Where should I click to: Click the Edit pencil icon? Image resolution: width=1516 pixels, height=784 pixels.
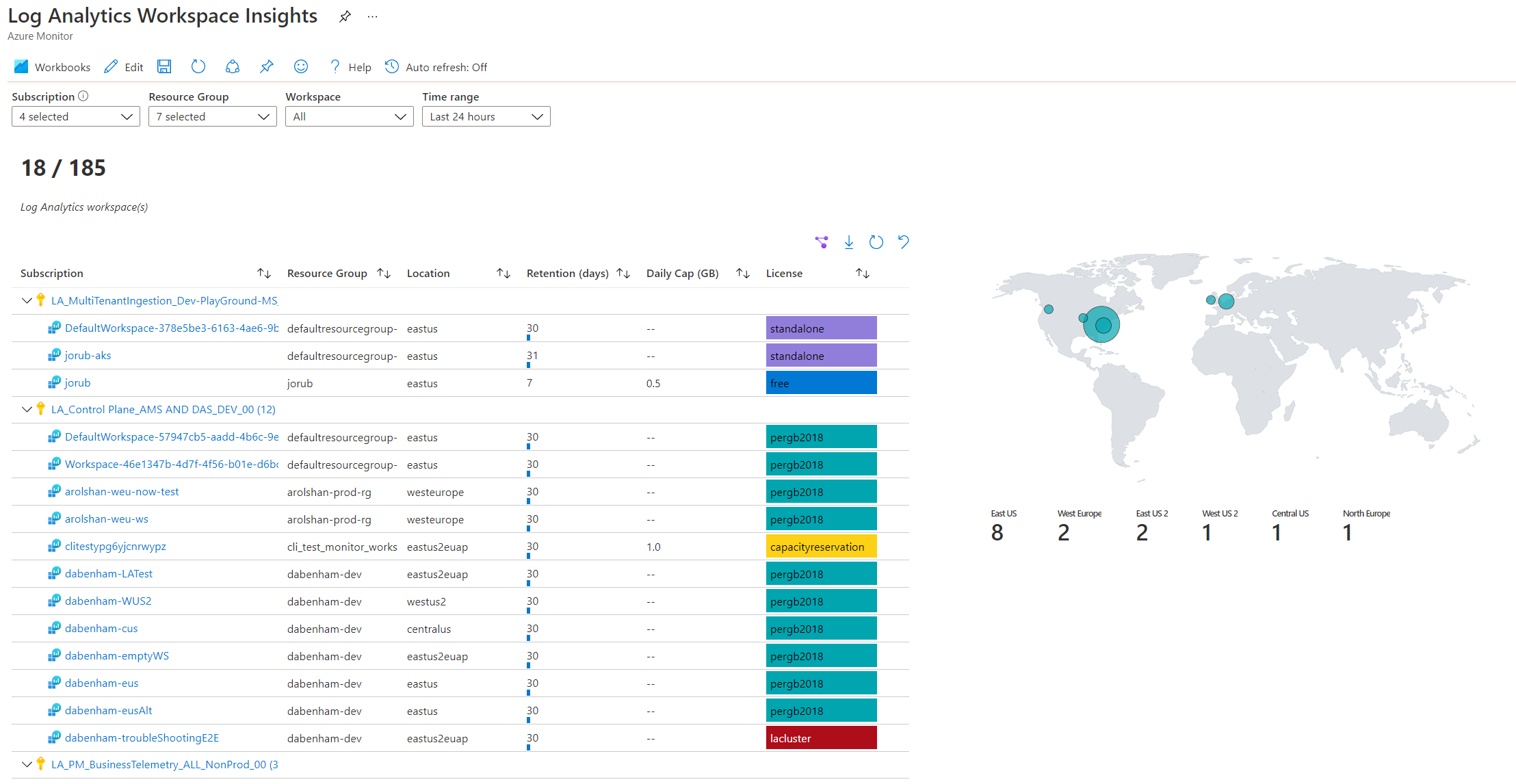[111, 66]
